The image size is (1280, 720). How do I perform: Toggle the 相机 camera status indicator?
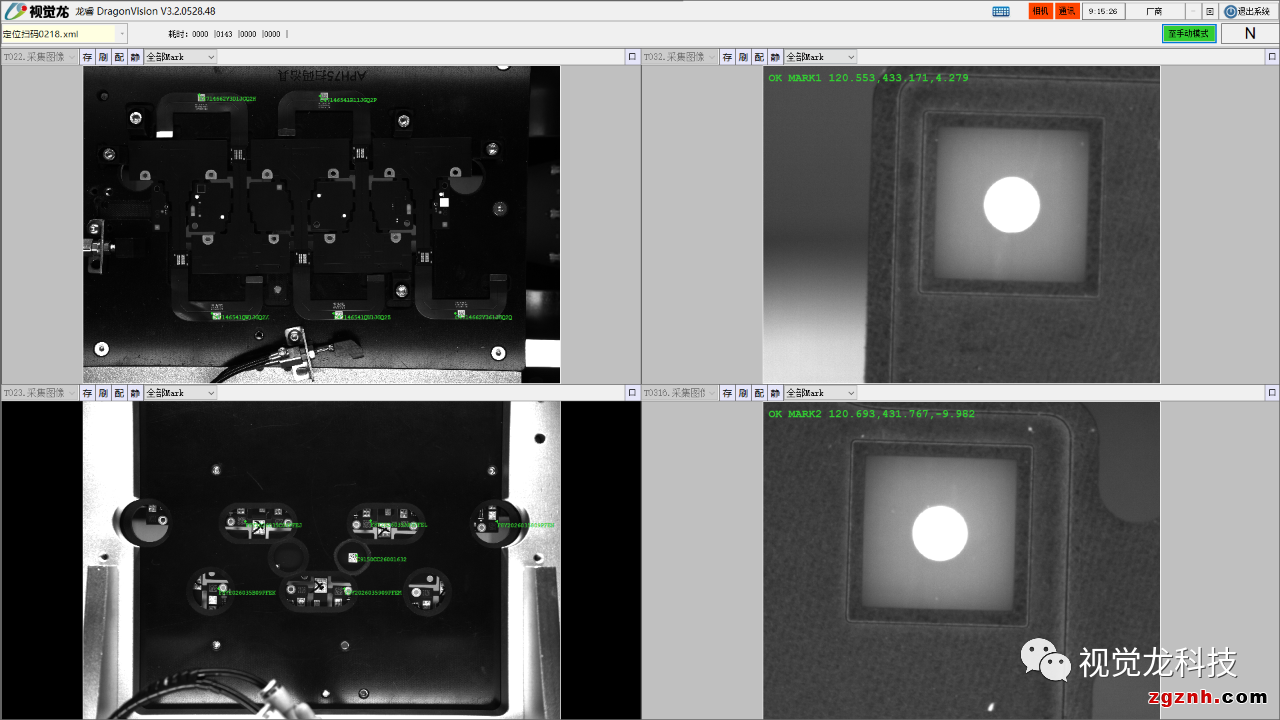point(1040,11)
